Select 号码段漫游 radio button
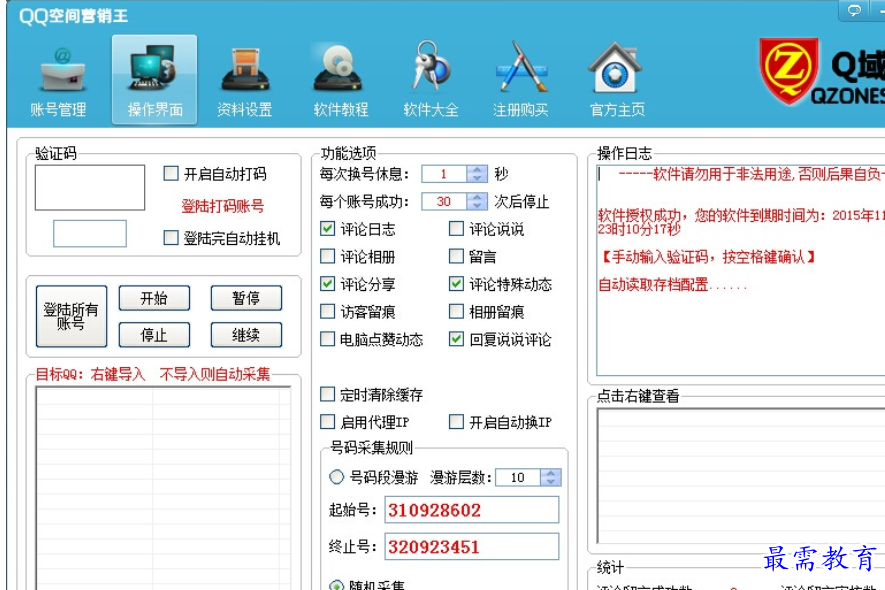 coord(336,477)
